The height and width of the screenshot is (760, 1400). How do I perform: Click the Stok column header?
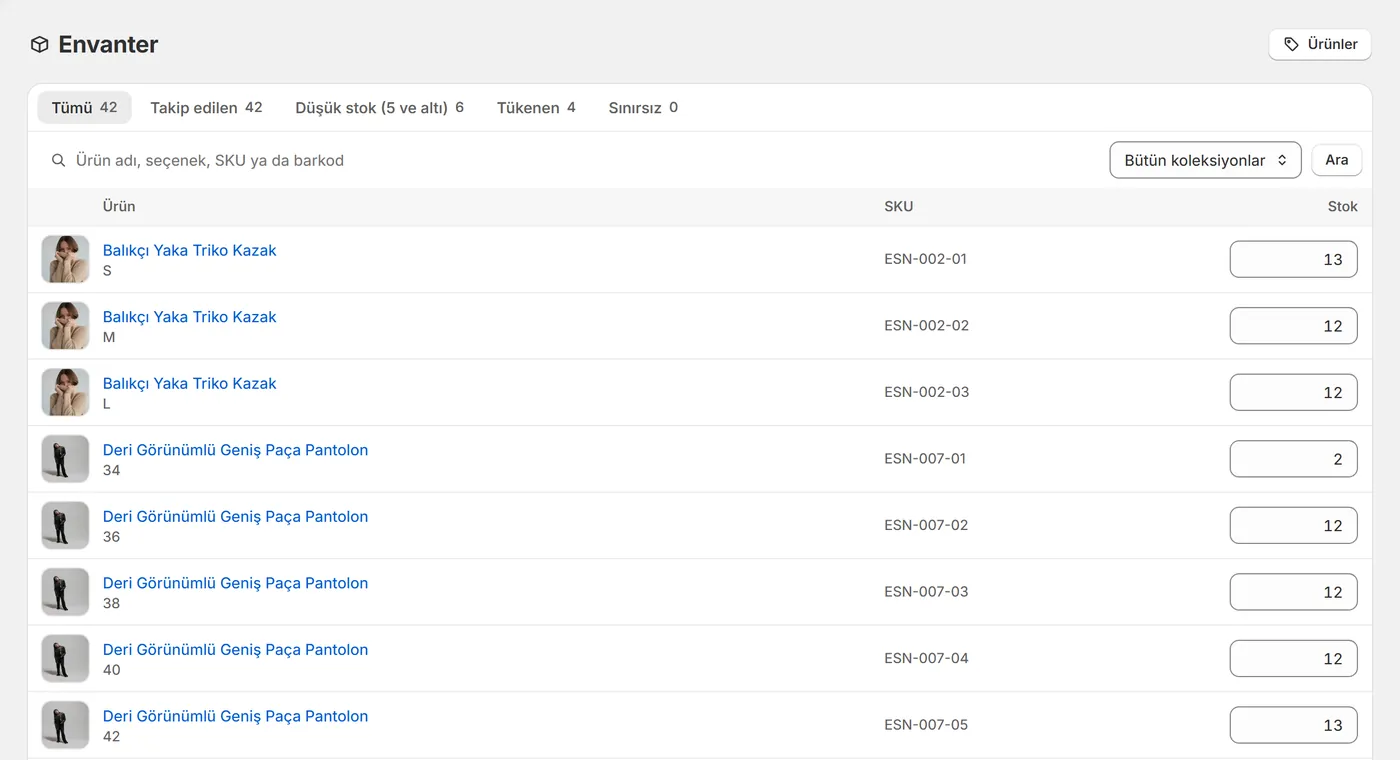[x=1342, y=206]
